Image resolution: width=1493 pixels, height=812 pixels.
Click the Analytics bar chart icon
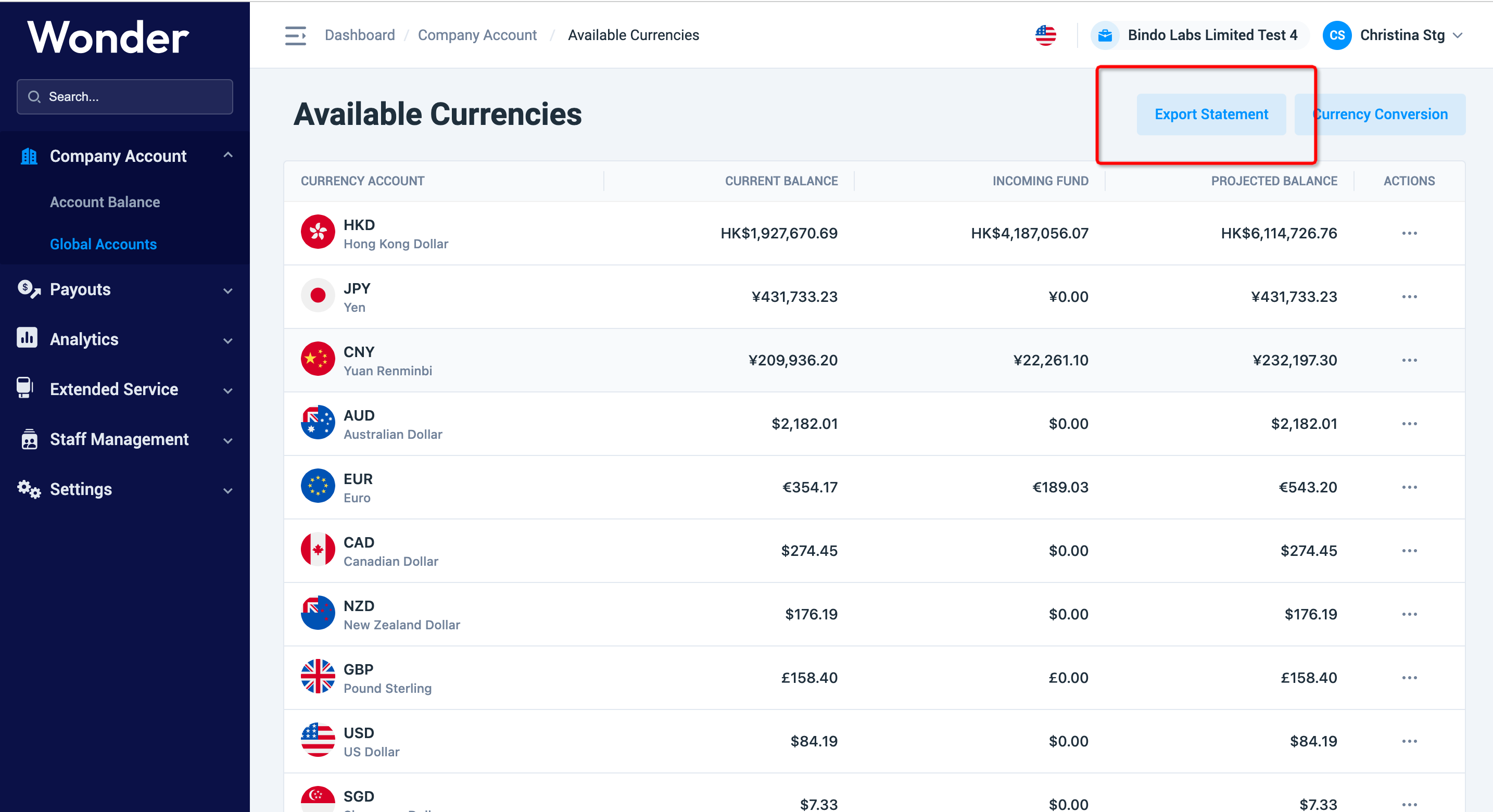(27, 338)
